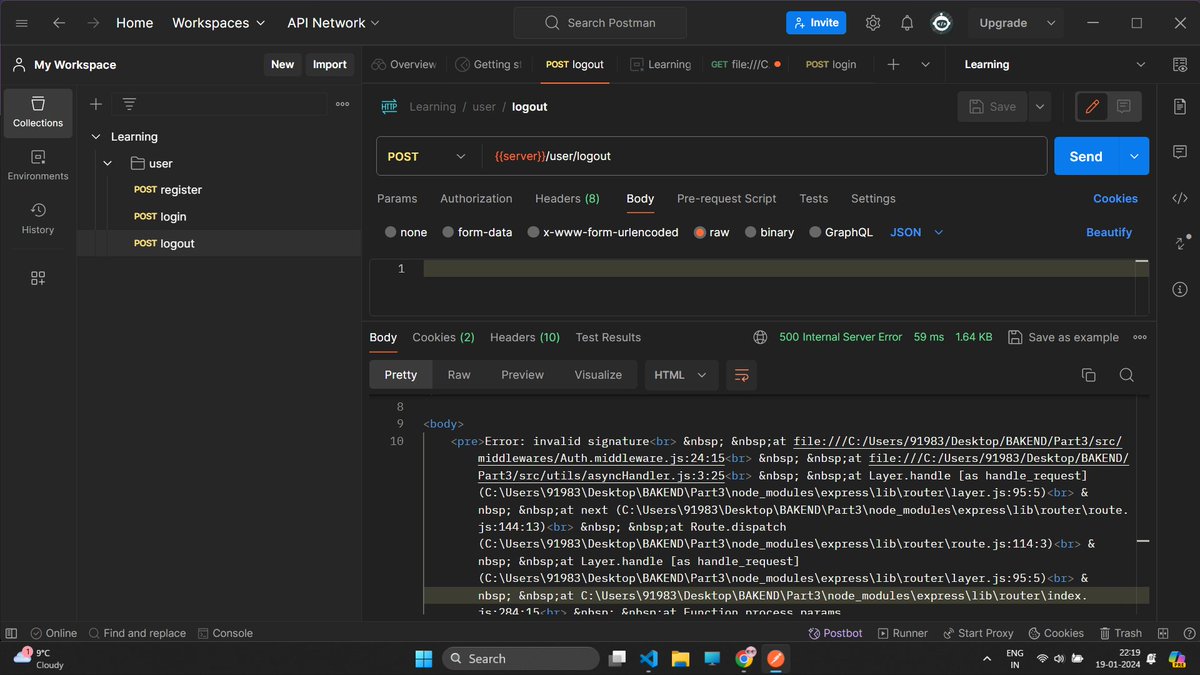Open the Learning environment selector
The height and width of the screenshot is (675, 1200).
1054,64
